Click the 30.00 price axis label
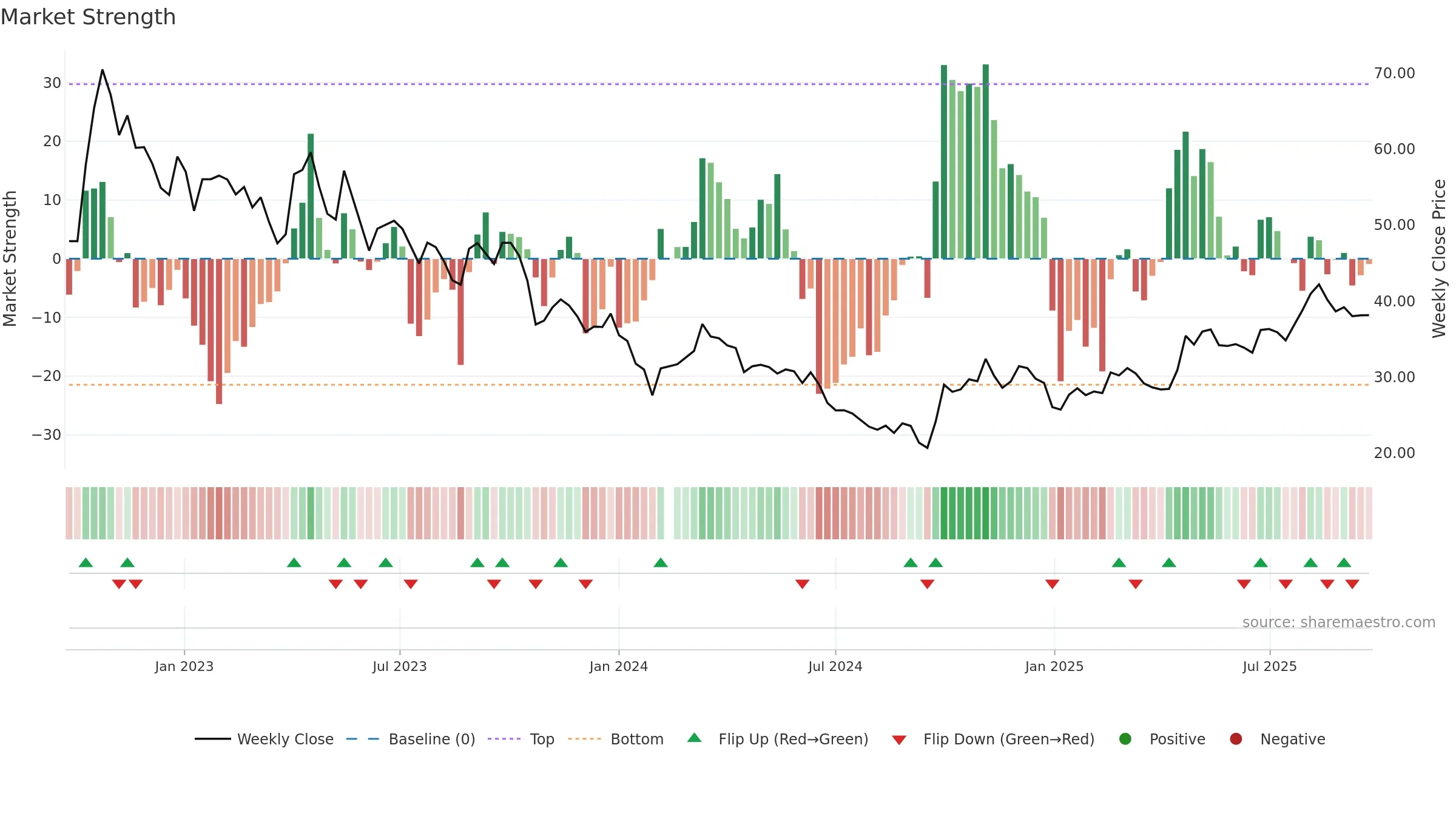 pos(1395,377)
